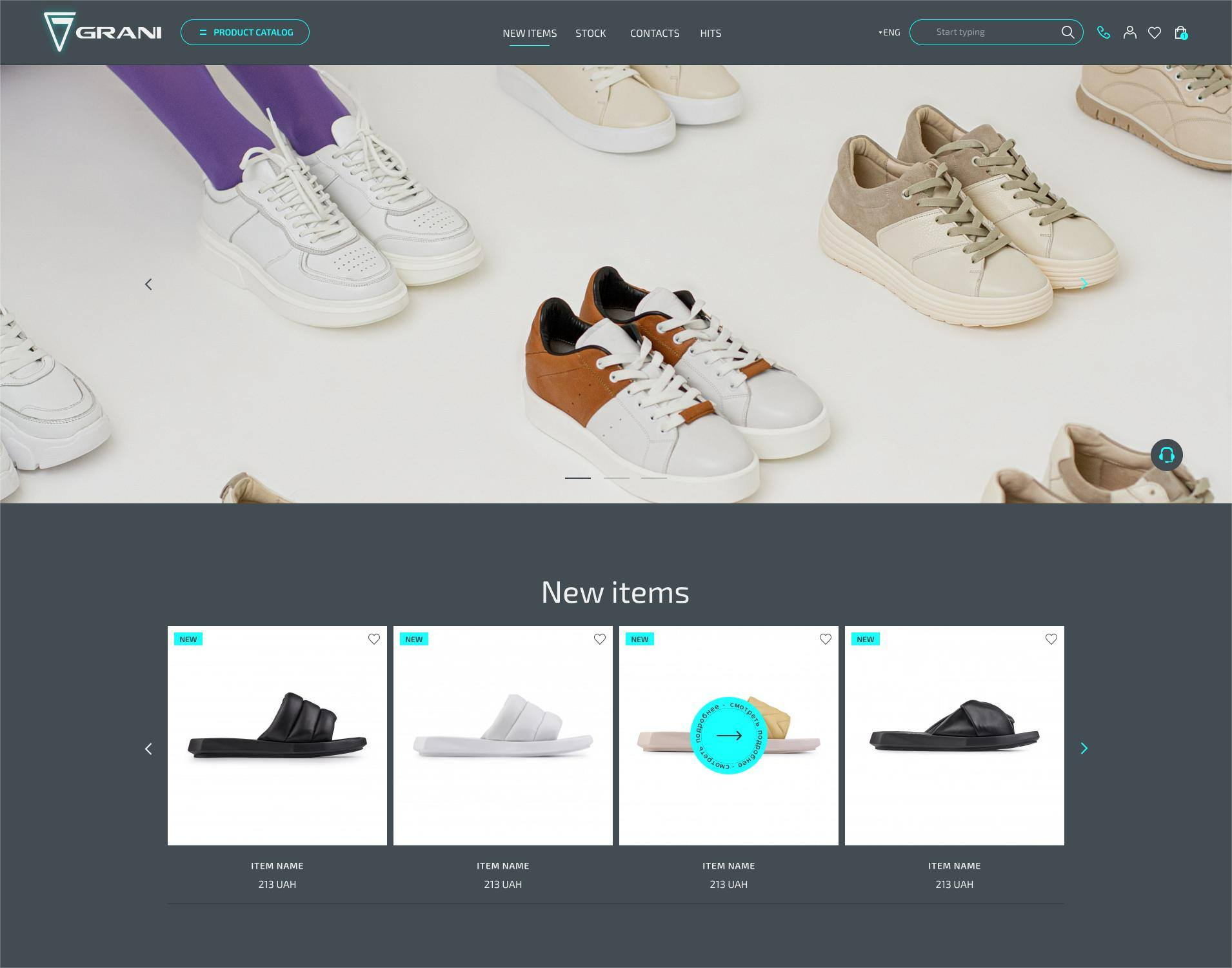The height and width of the screenshot is (968, 1232).
Task: Favorite the fourth black crossover sandal
Action: coord(1051,639)
